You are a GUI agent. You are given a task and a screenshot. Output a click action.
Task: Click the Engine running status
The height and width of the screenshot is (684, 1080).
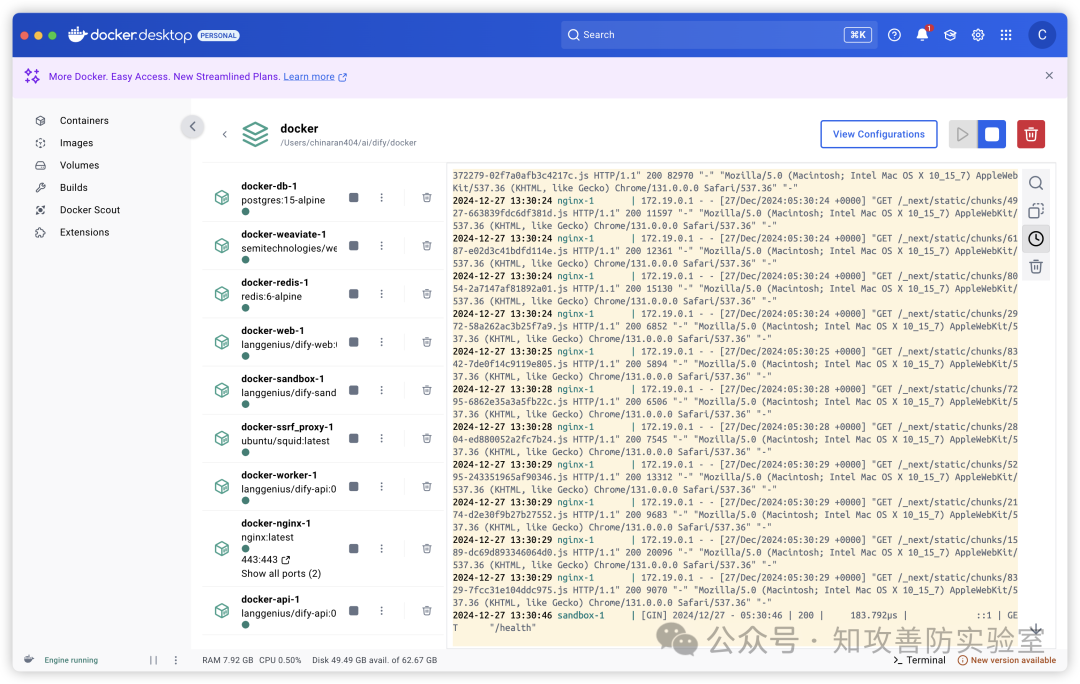(71, 660)
